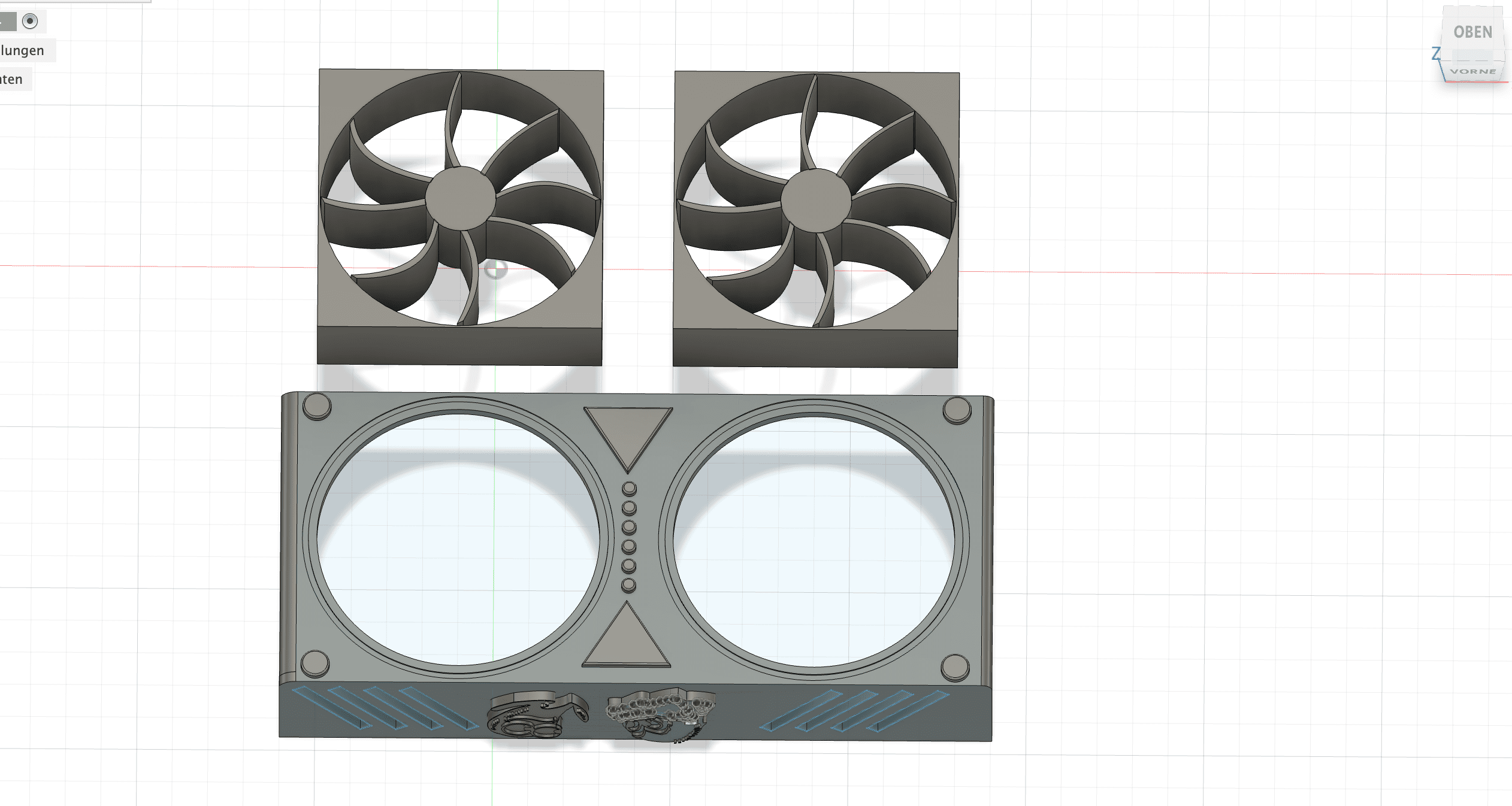Select the hub of the left fan body

[461, 198]
